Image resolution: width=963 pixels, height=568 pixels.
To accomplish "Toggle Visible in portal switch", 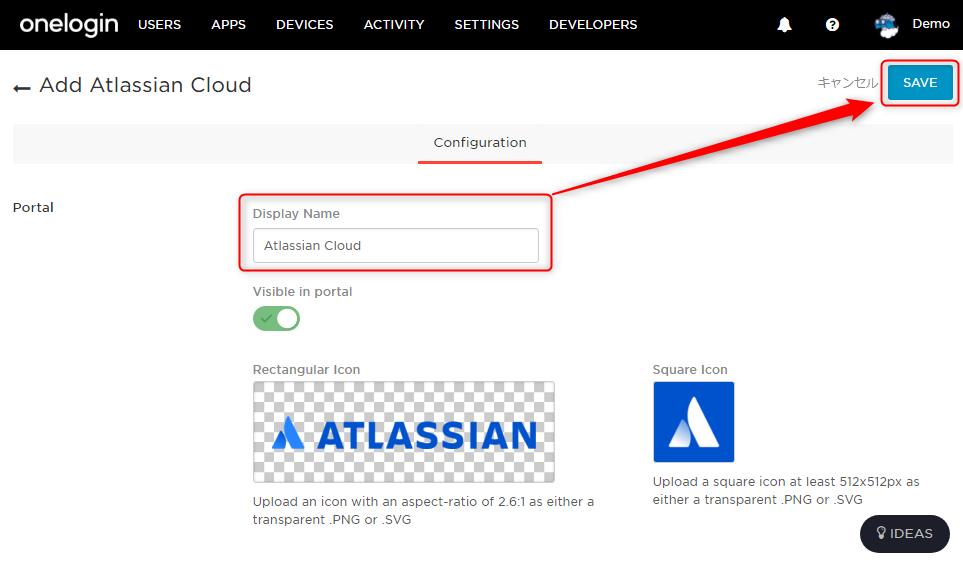I will [276, 319].
